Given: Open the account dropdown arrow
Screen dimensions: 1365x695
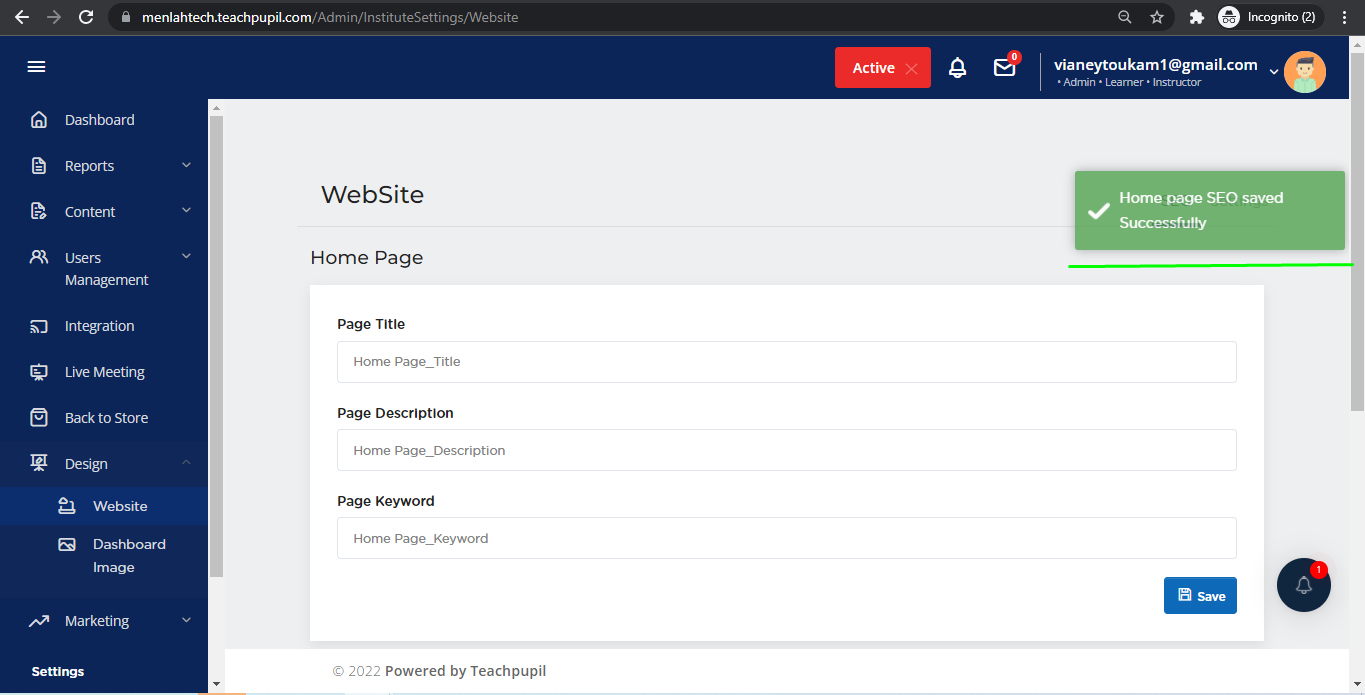Looking at the screenshot, I should click(1273, 71).
